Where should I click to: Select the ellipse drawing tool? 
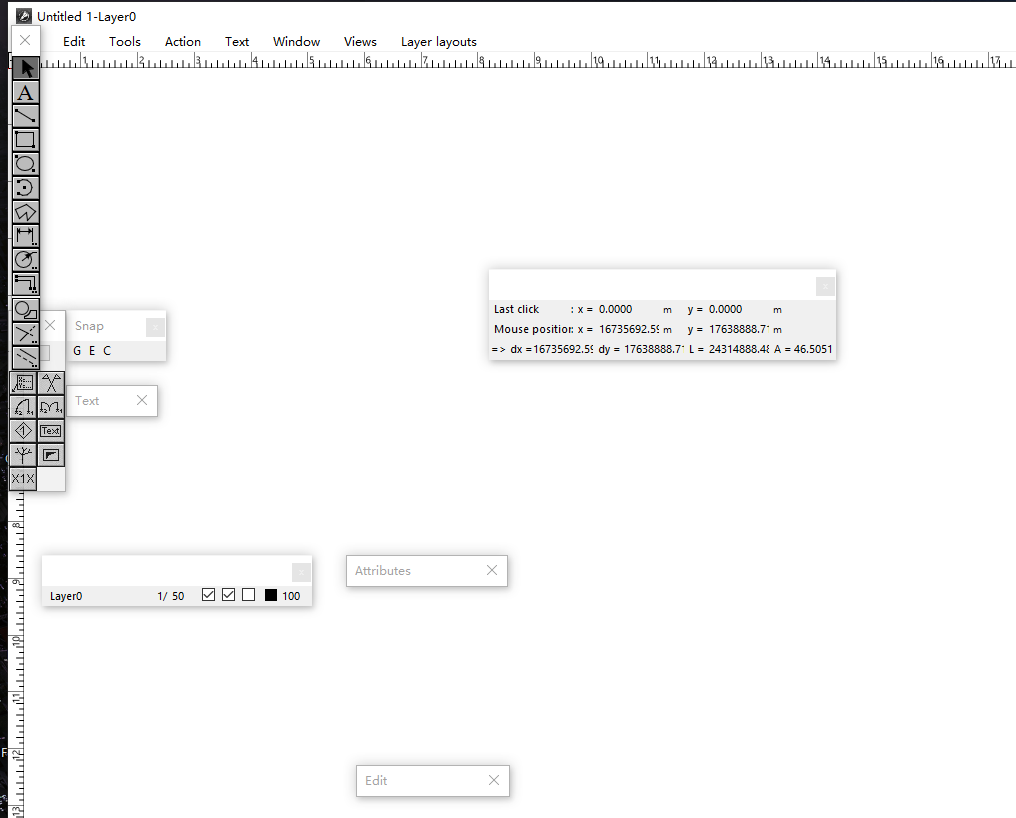pyautogui.click(x=26, y=164)
